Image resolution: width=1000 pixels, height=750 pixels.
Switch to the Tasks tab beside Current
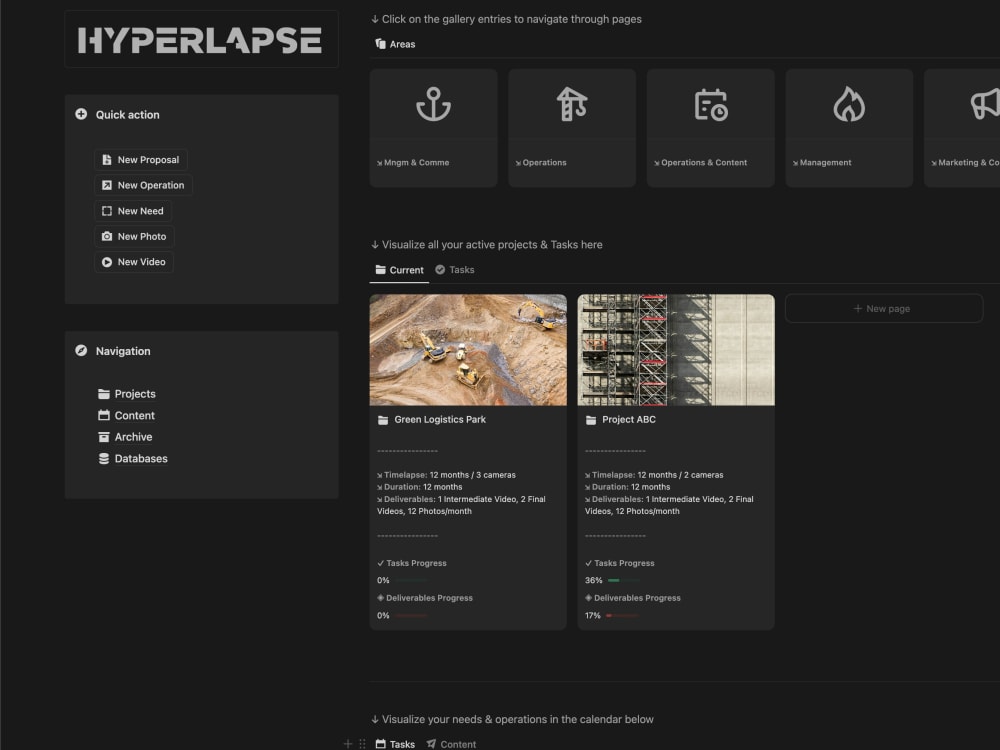click(x=455, y=270)
